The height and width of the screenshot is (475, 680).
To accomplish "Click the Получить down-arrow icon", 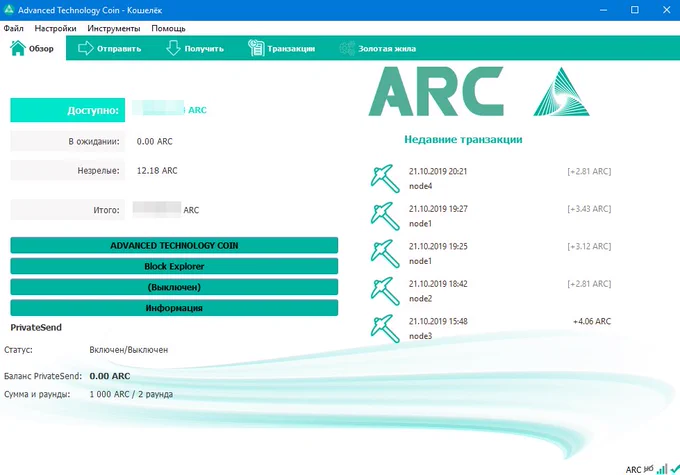I will pos(173,48).
